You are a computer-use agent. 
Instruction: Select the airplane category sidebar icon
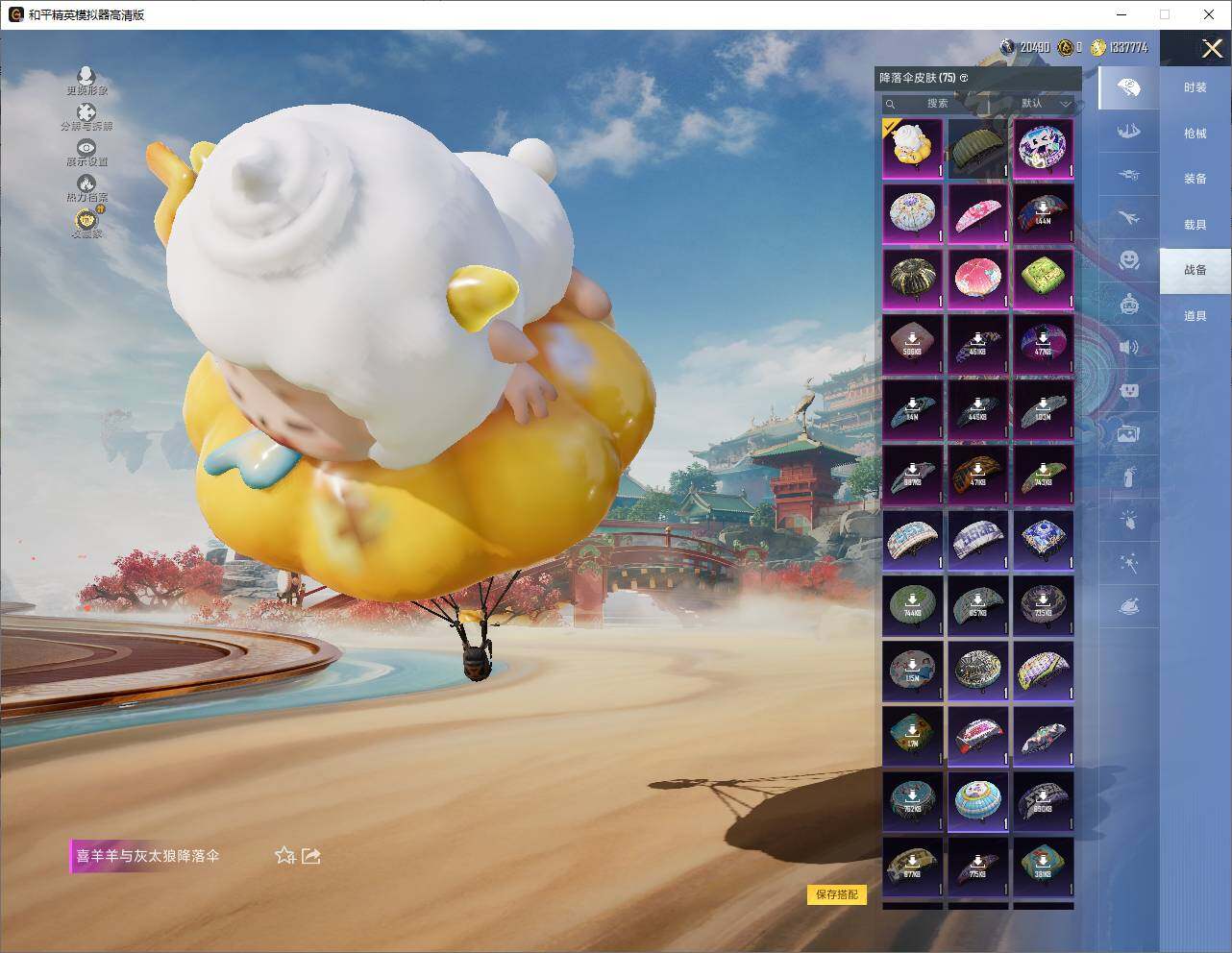pos(1129,217)
